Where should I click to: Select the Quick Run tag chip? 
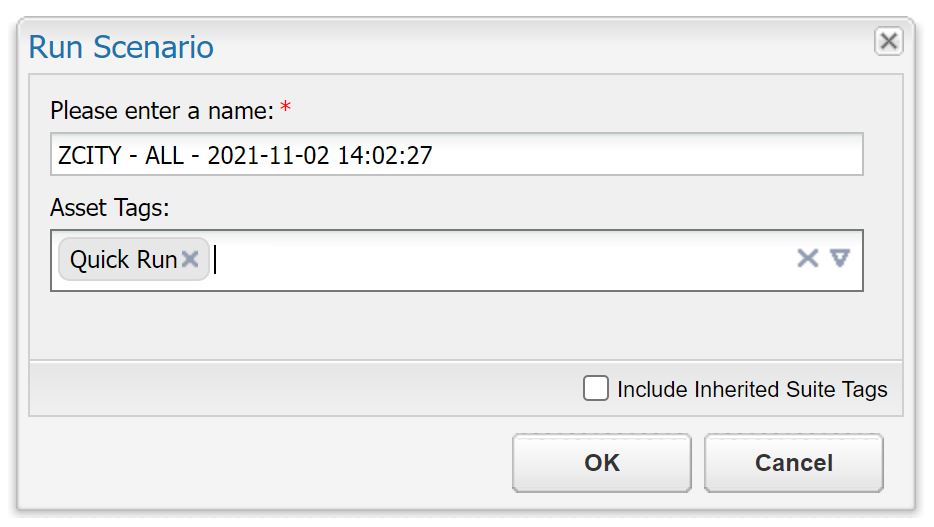coord(124,260)
